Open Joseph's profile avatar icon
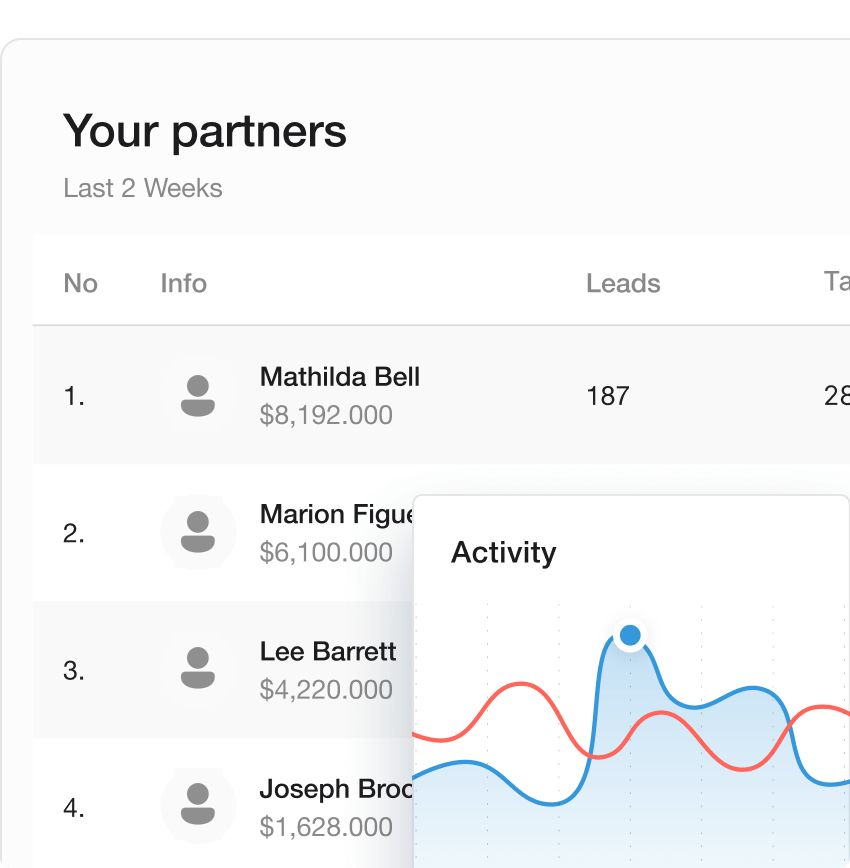Viewport: 850px width, 868px height. coord(198,806)
